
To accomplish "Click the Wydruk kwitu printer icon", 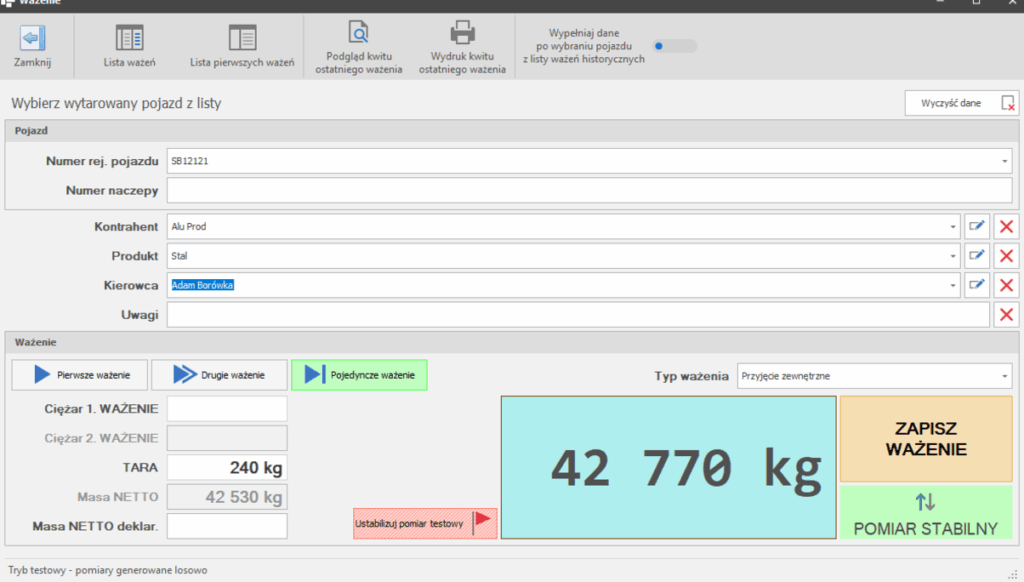I will click(462, 32).
